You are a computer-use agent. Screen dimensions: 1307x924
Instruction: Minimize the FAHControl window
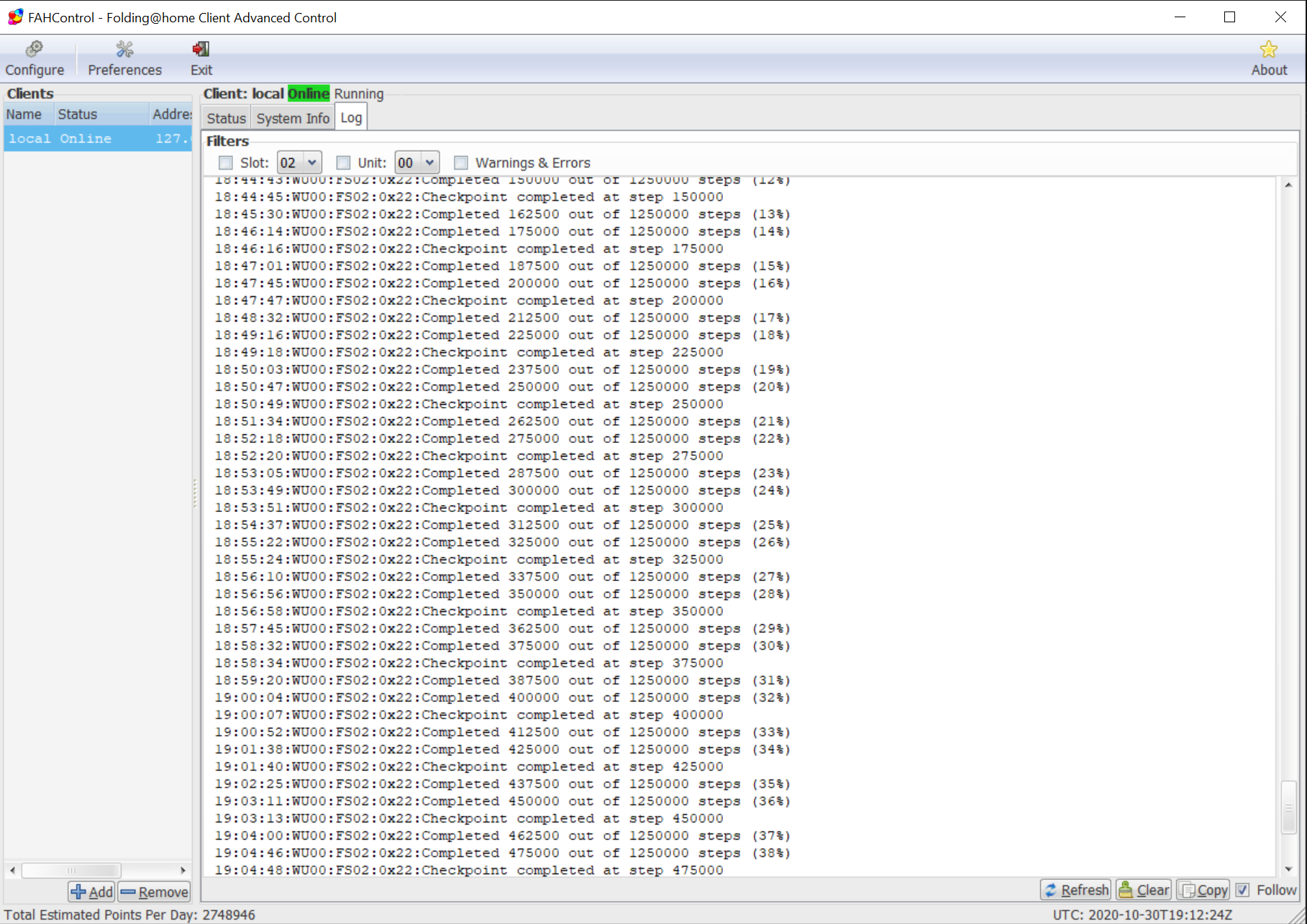click(1180, 17)
